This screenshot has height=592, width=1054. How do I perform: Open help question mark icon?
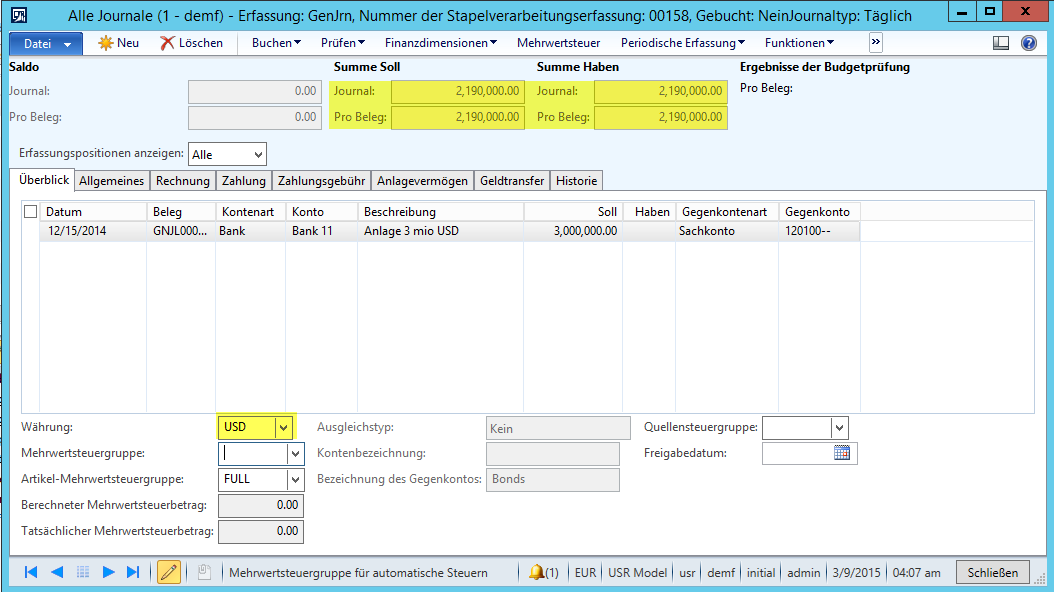point(1029,43)
